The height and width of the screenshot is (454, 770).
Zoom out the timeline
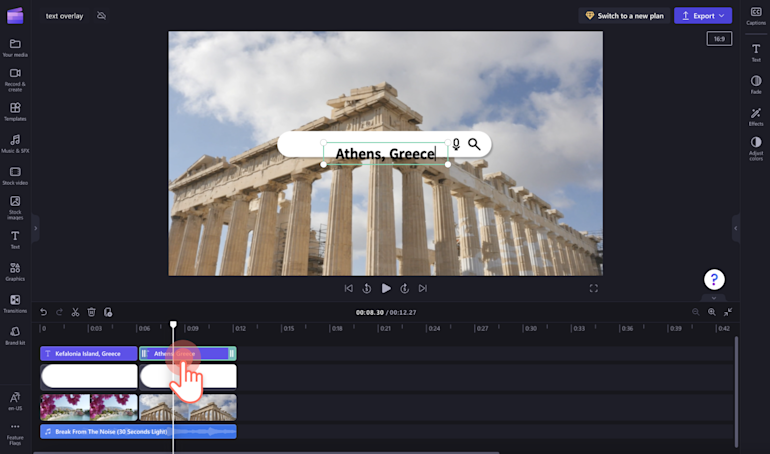695,312
